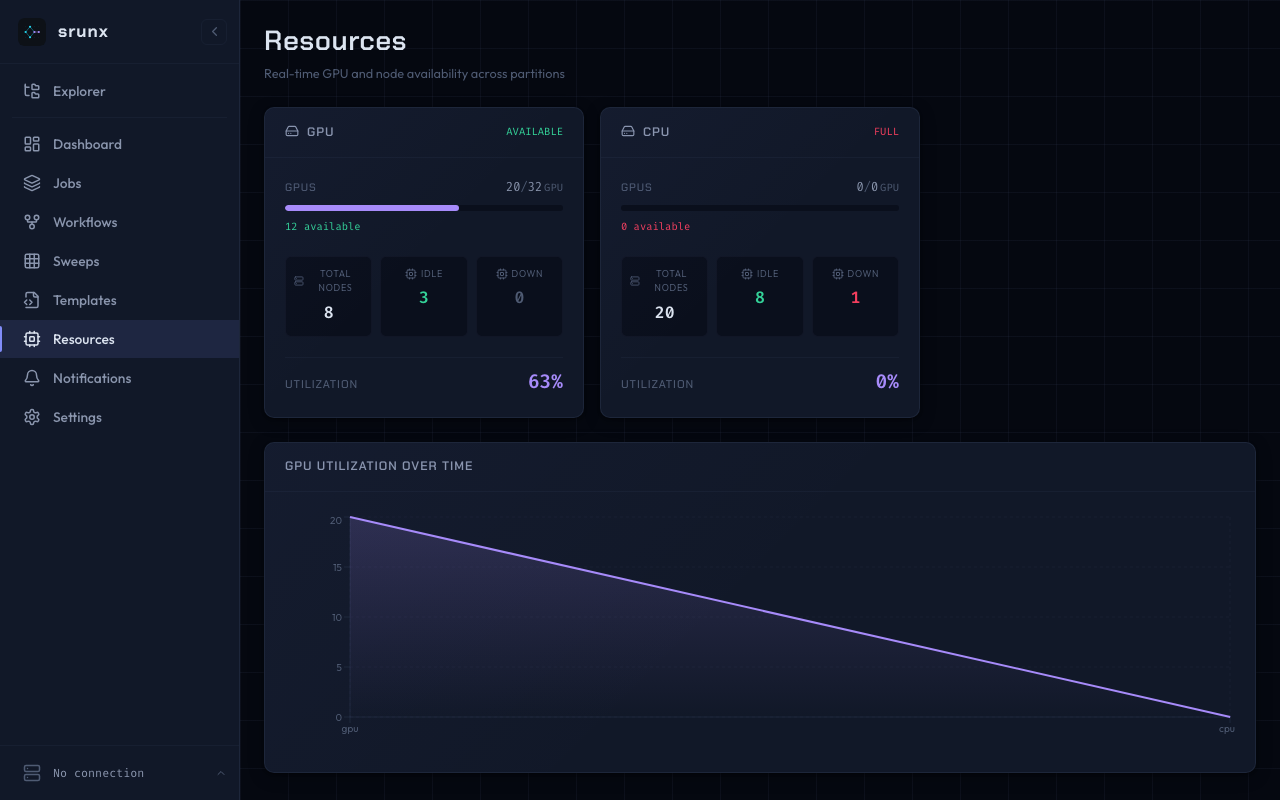Viewport: 1280px width, 800px height.
Task: Click the Sweeps table icon
Action: (x=32, y=261)
